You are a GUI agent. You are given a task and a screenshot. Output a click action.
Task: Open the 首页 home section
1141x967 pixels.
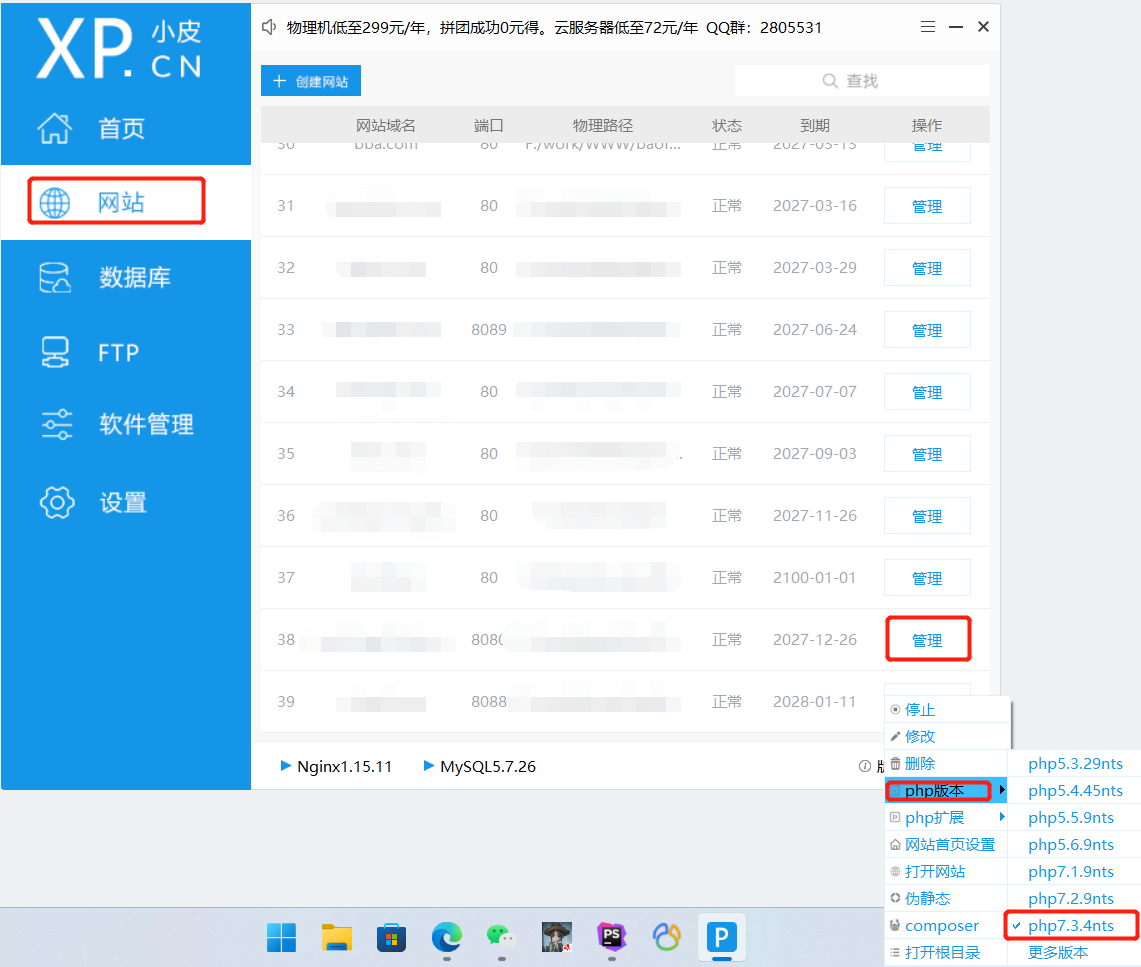pyautogui.click(x=120, y=128)
